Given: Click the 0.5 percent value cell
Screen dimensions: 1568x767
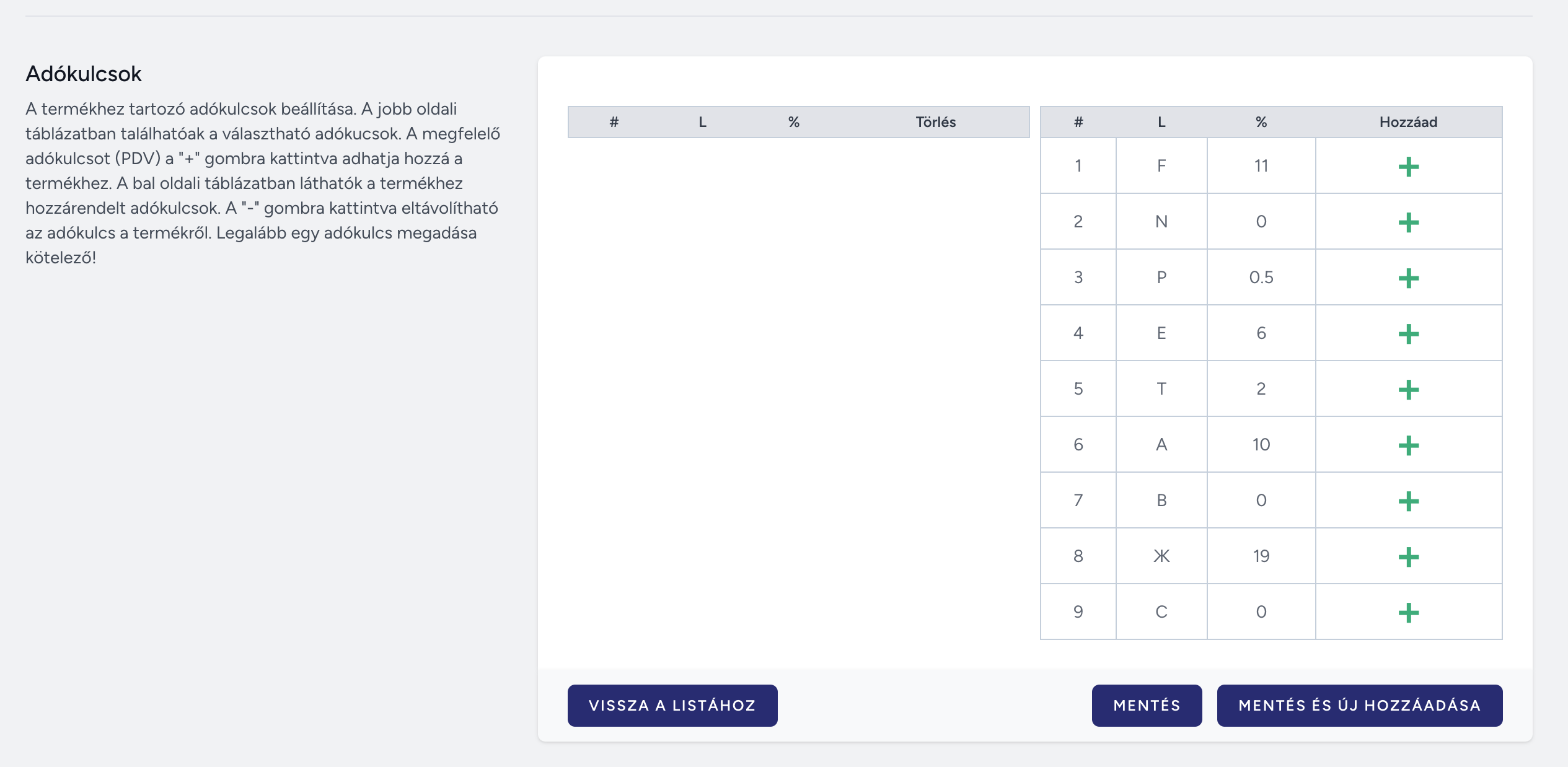Looking at the screenshot, I should click(1261, 277).
